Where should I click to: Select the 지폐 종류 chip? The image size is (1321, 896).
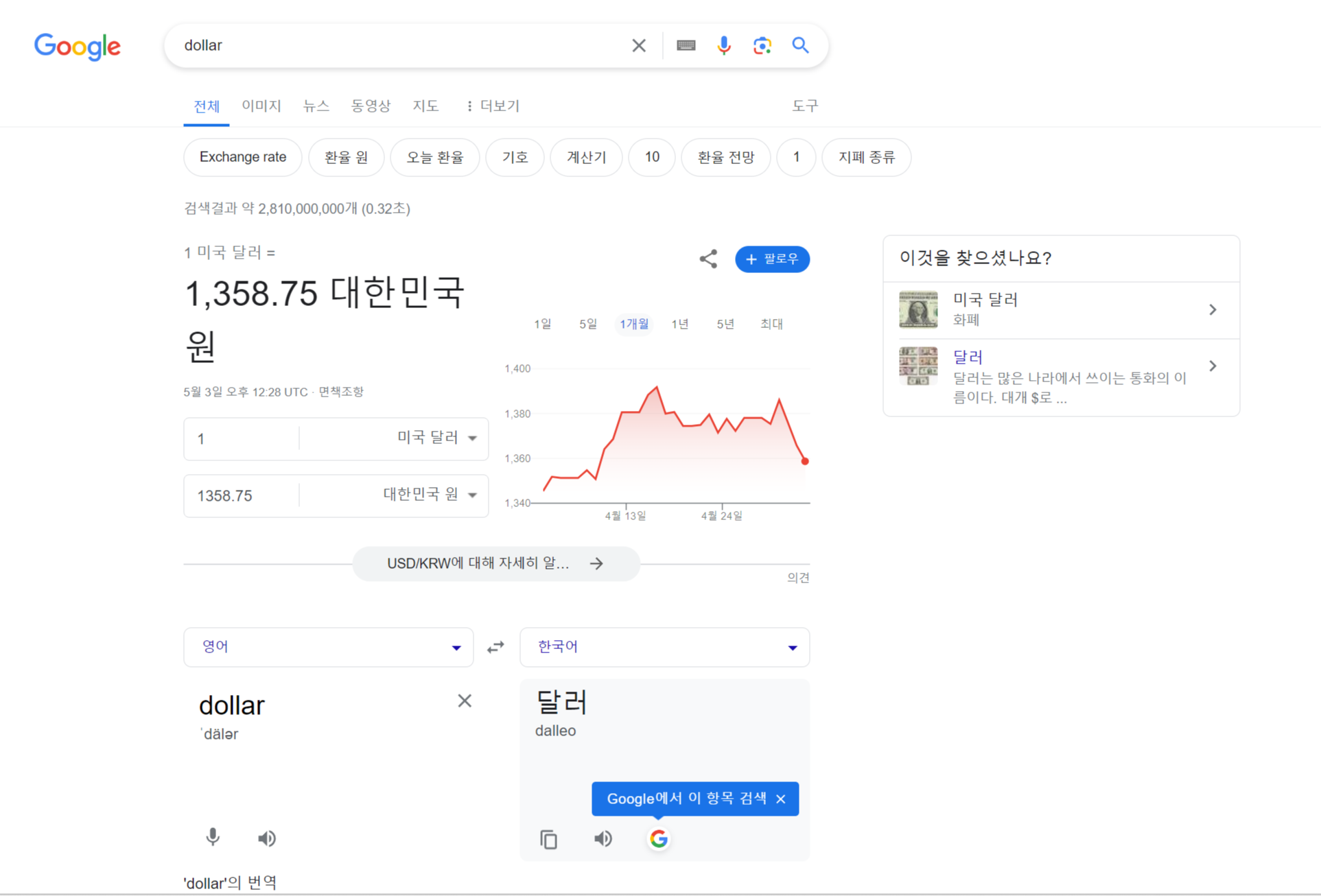pos(867,157)
